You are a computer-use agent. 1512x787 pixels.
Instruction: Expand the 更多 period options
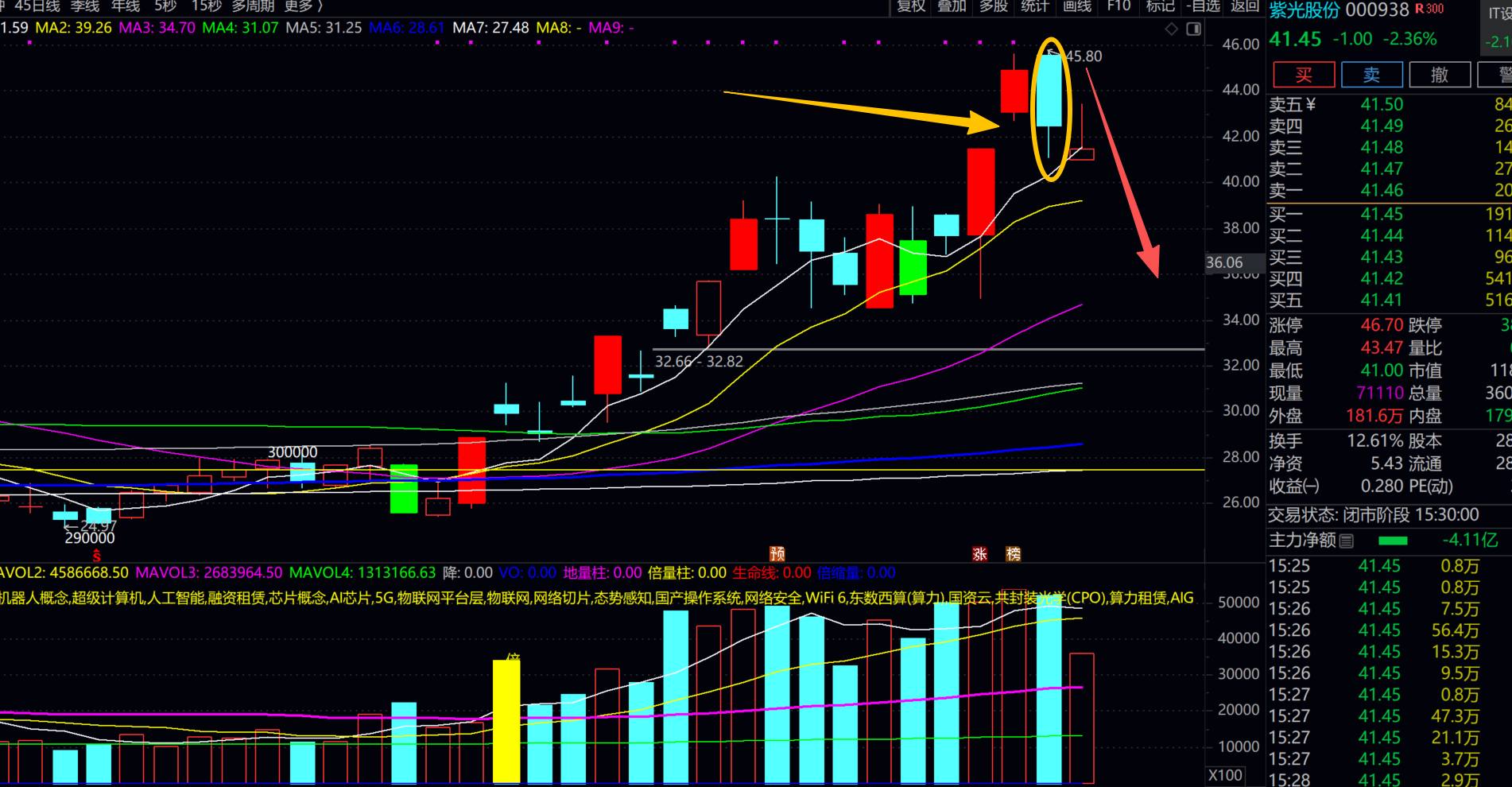click(x=304, y=6)
